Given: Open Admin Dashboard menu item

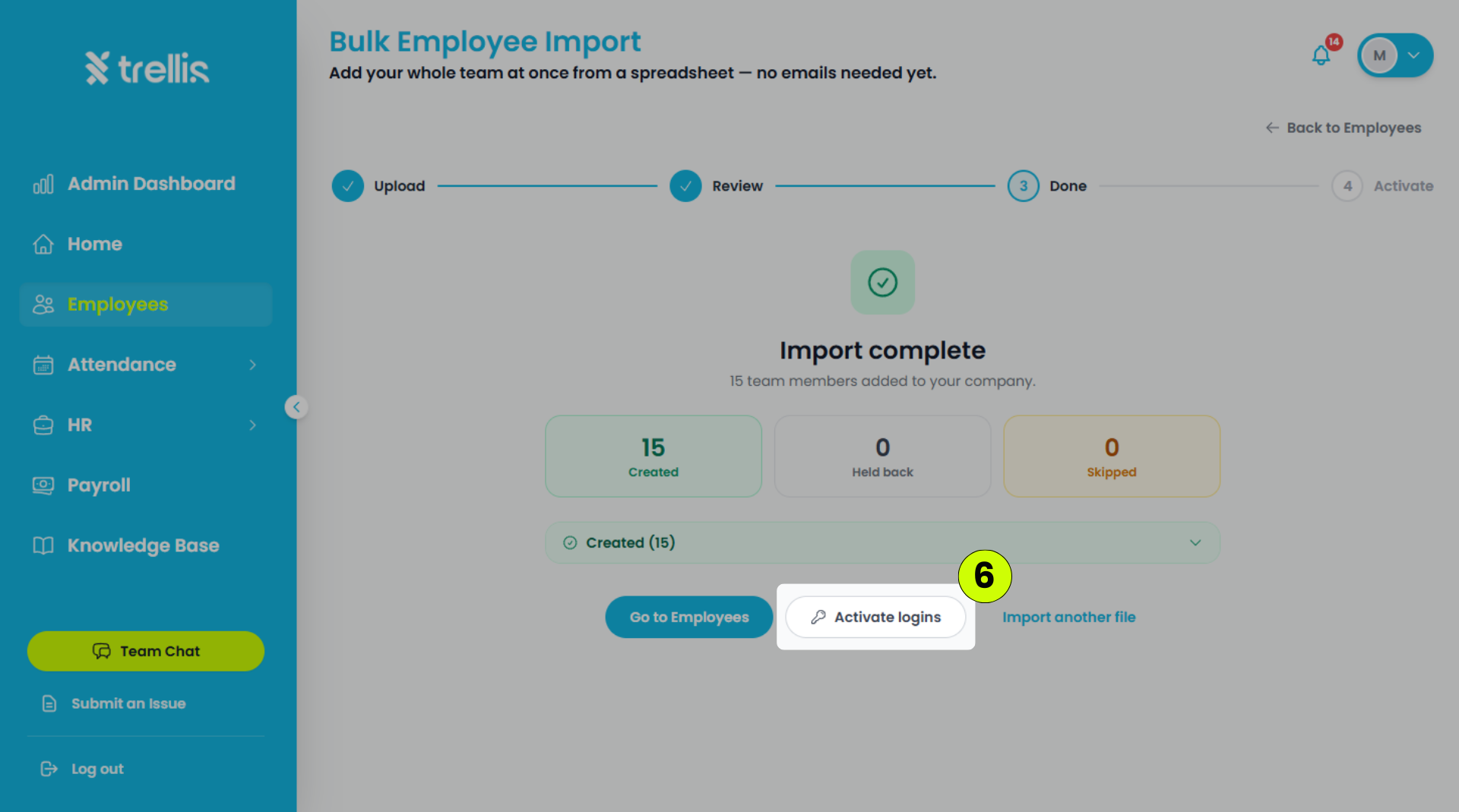Looking at the screenshot, I should [x=146, y=184].
